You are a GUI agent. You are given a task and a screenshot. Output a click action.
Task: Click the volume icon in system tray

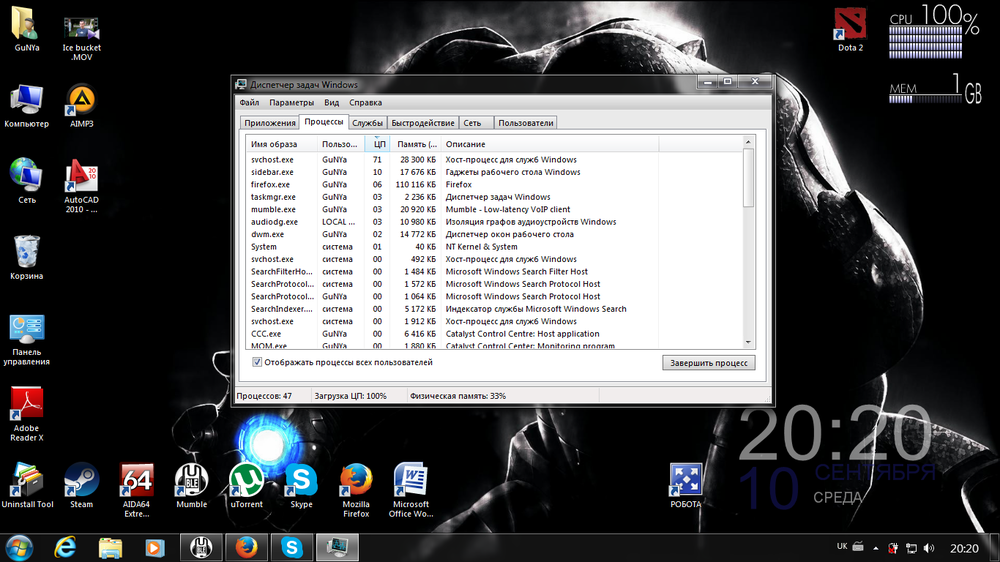point(930,548)
